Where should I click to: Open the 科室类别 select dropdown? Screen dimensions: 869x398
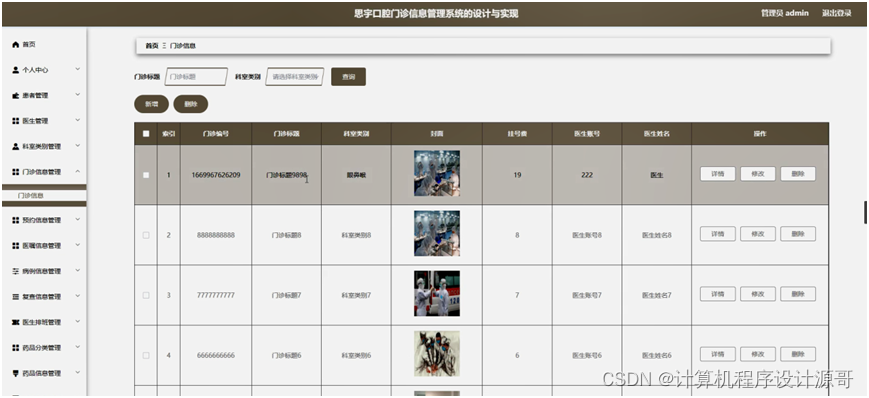(x=295, y=77)
